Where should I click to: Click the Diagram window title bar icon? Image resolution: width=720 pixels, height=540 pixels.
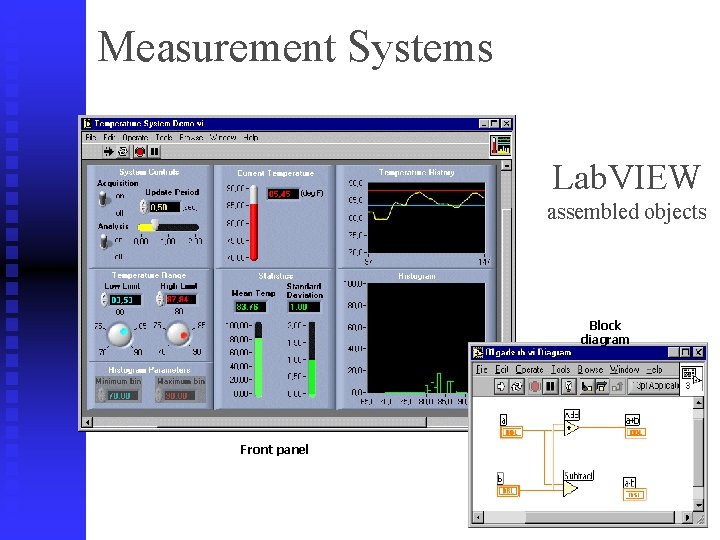[x=478, y=352]
